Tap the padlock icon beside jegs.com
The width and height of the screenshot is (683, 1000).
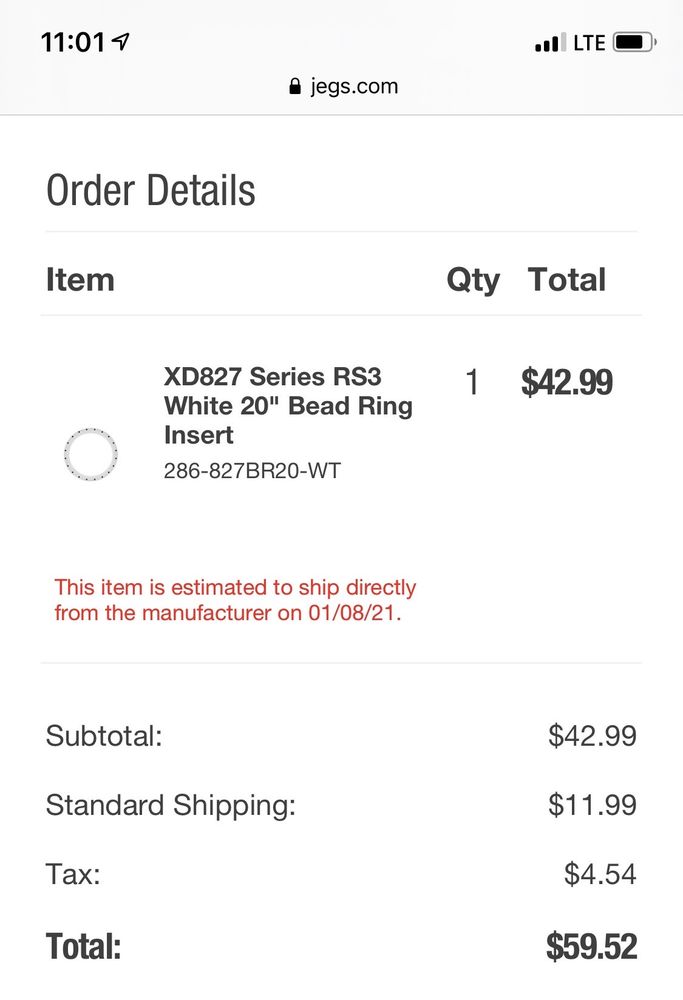pyautogui.click(x=294, y=86)
